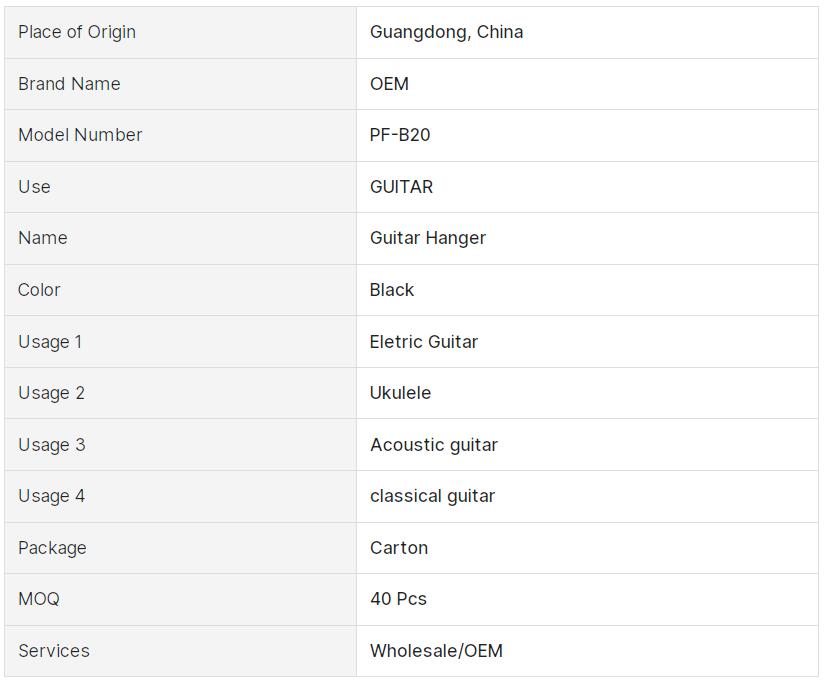This screenshot has height=681, width=824.
Task: Click the 'Color' attribute label
Action: (x=39, y=290)
